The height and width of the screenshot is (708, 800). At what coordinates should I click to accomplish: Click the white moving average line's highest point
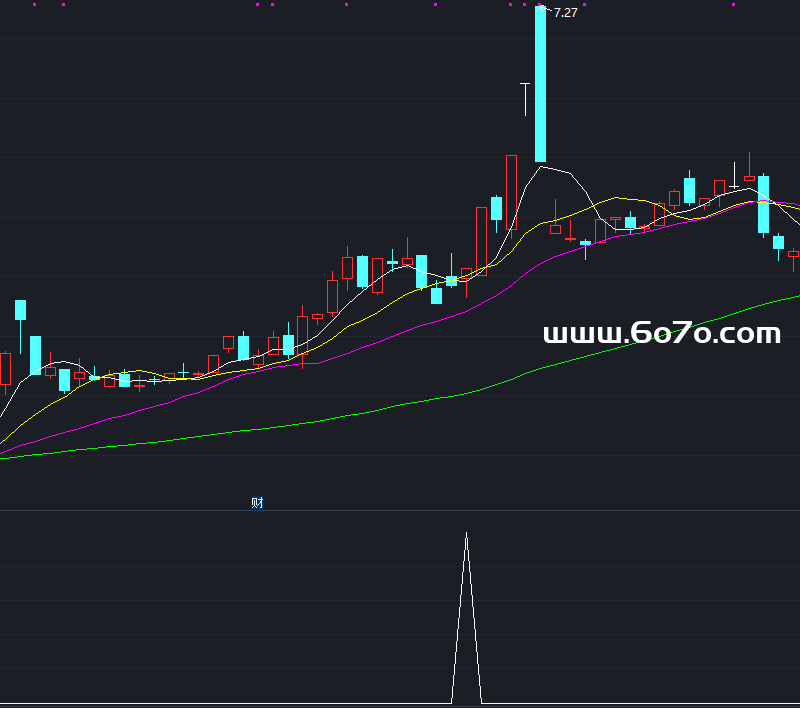click(541, 167)
